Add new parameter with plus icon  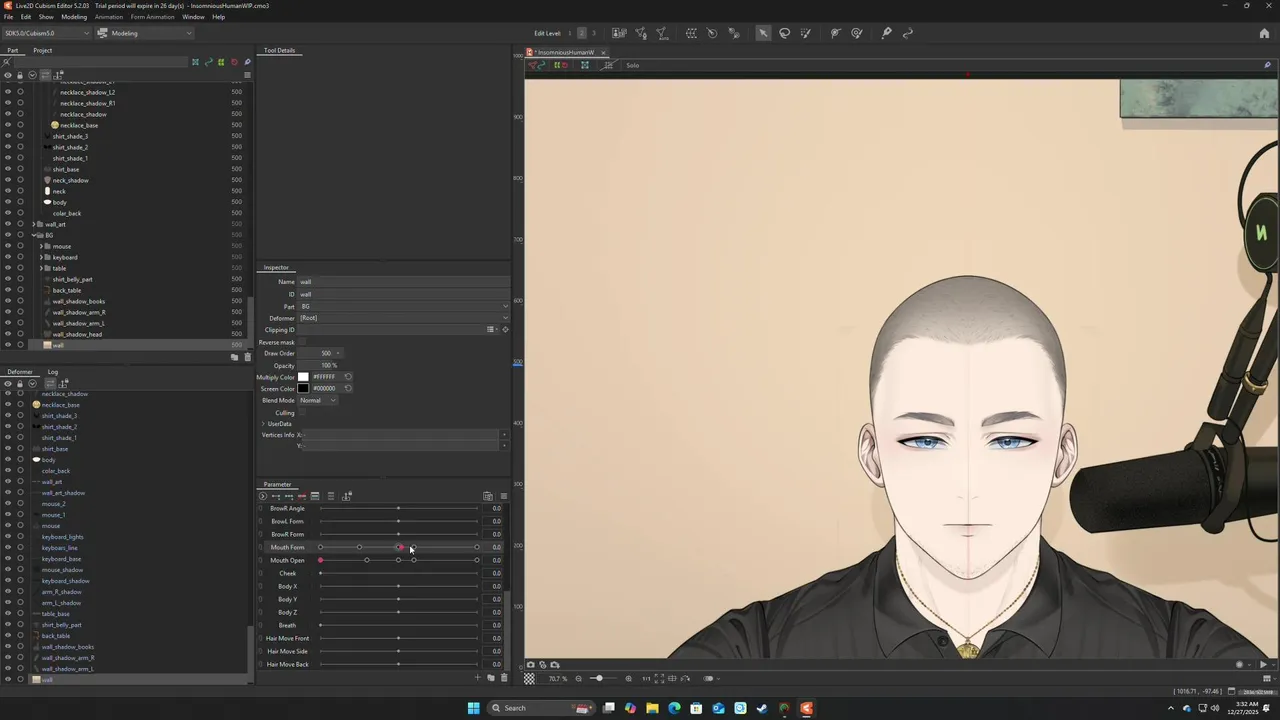[x=477, y=678]
